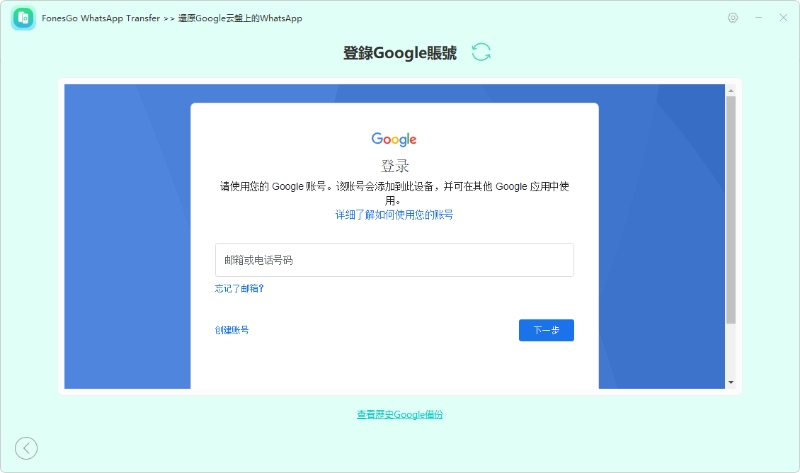Viewport: 800px width, 473px height.
Task: Click the FonesGo app logo icon
Action: (x=23, y=18)
